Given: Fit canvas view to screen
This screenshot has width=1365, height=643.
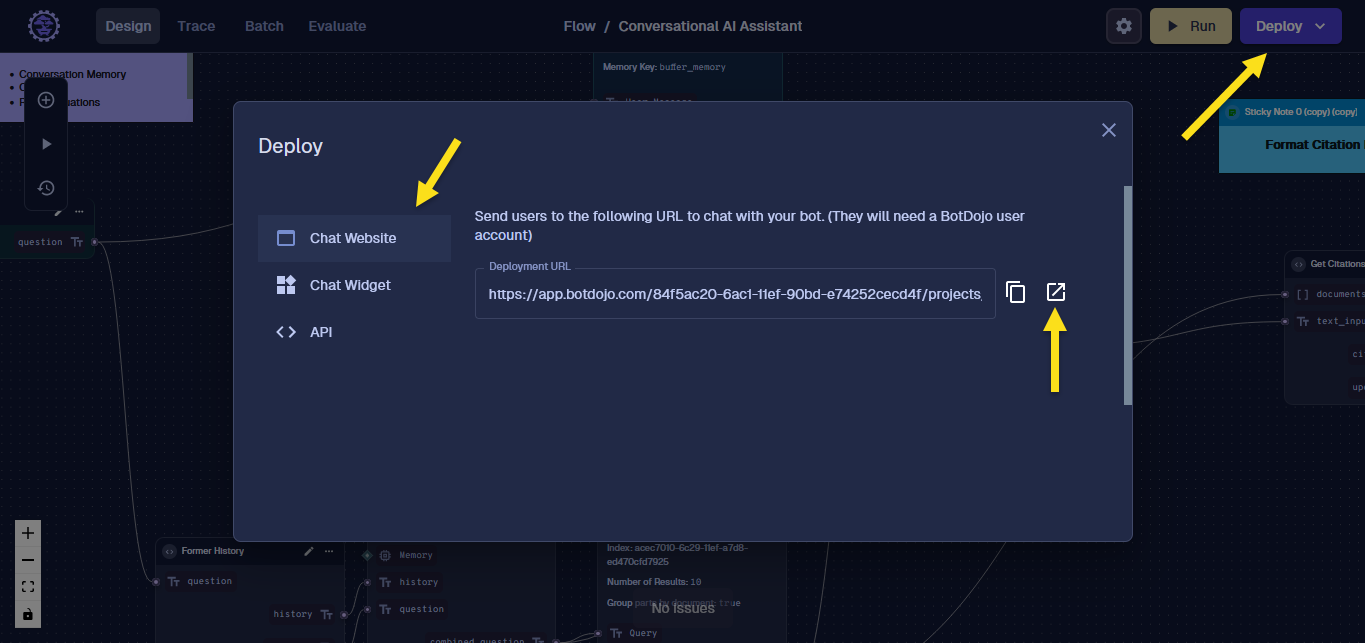Looking at the screenshot, I should click(28, 587).
